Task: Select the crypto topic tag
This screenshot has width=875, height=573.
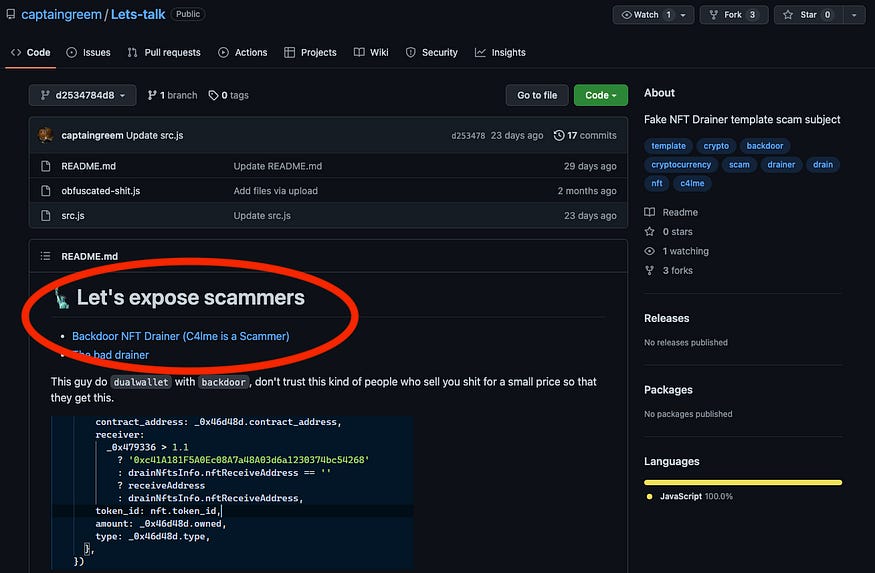Action: pyautogui.click(x=715, y=146)
